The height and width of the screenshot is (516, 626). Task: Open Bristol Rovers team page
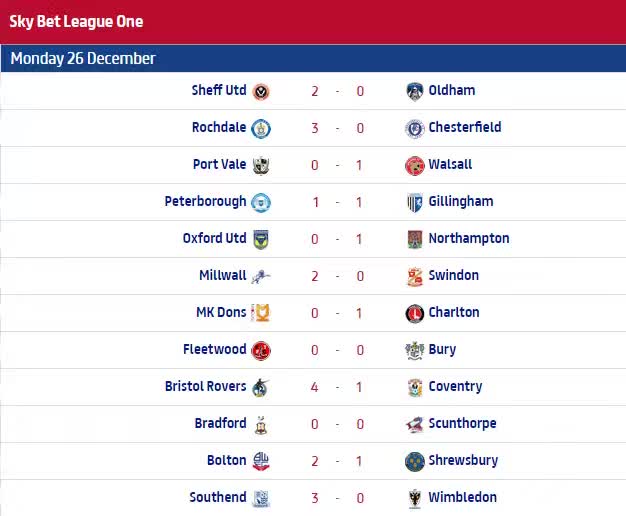(206, 386)
